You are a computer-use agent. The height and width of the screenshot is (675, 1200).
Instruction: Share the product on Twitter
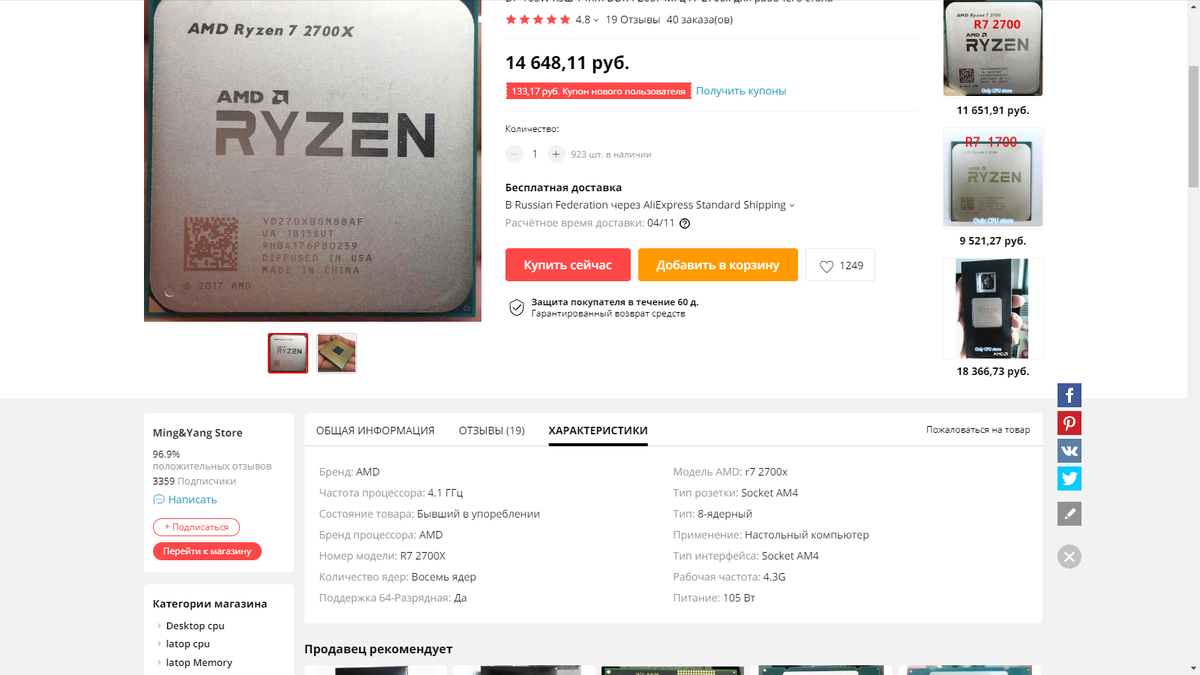tap(1069, 478)
